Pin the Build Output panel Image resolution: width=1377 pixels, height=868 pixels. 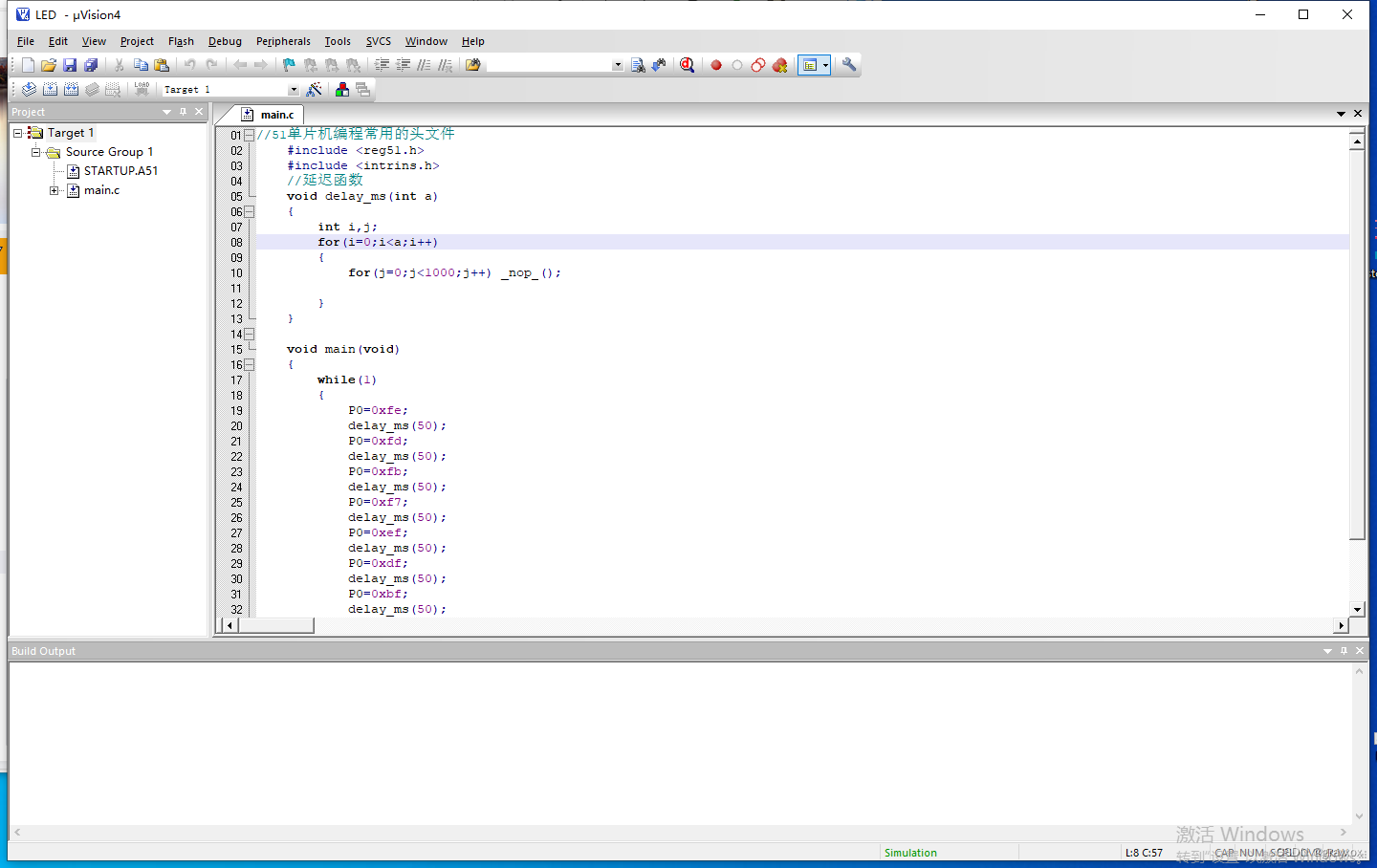1344,651
